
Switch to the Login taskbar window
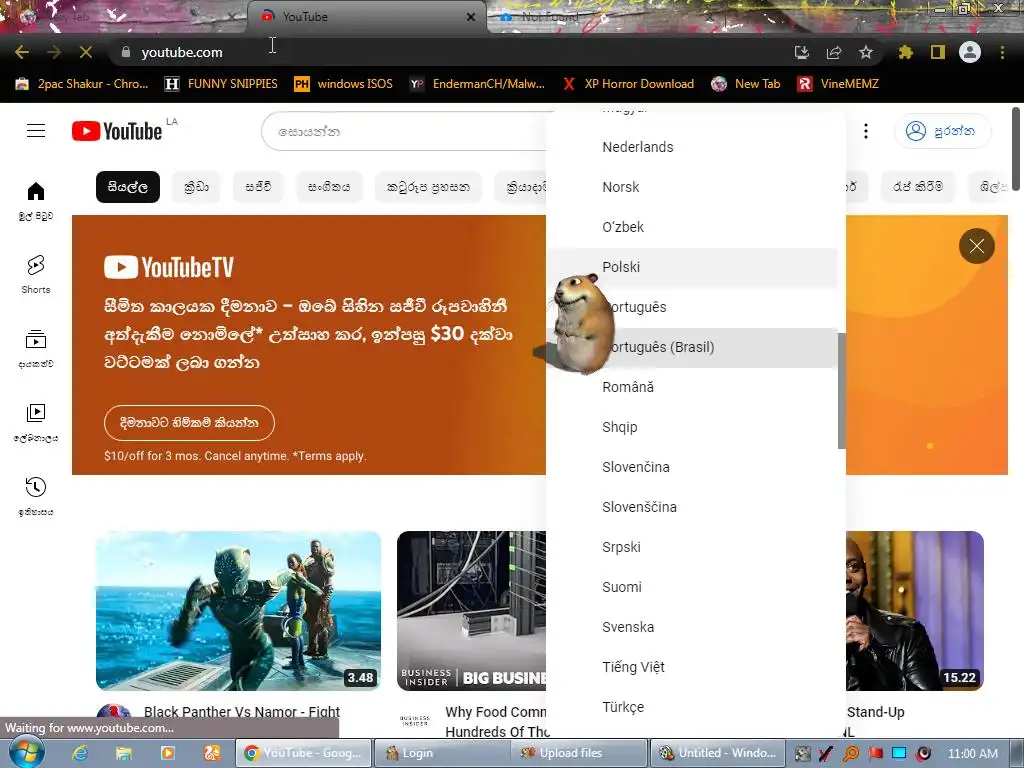441,753
